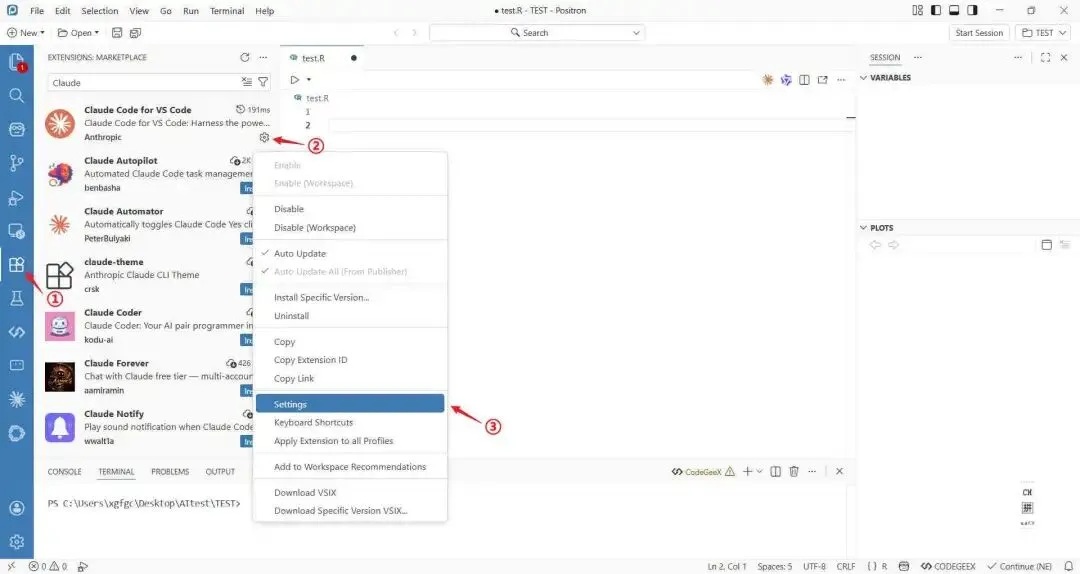The width and height of the screenshot is (1080, 574).
Task: Switch to the OUTPUT tab
Action: (x=220, y=471)
